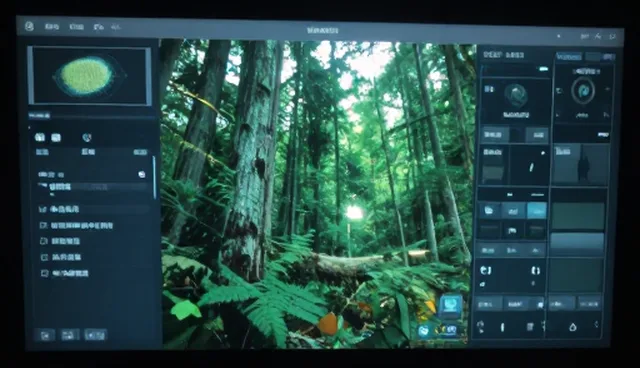This screenshot has height=368, width=640.
Task: Select the highlighted first row in the left list
Action: coord(92,187)
